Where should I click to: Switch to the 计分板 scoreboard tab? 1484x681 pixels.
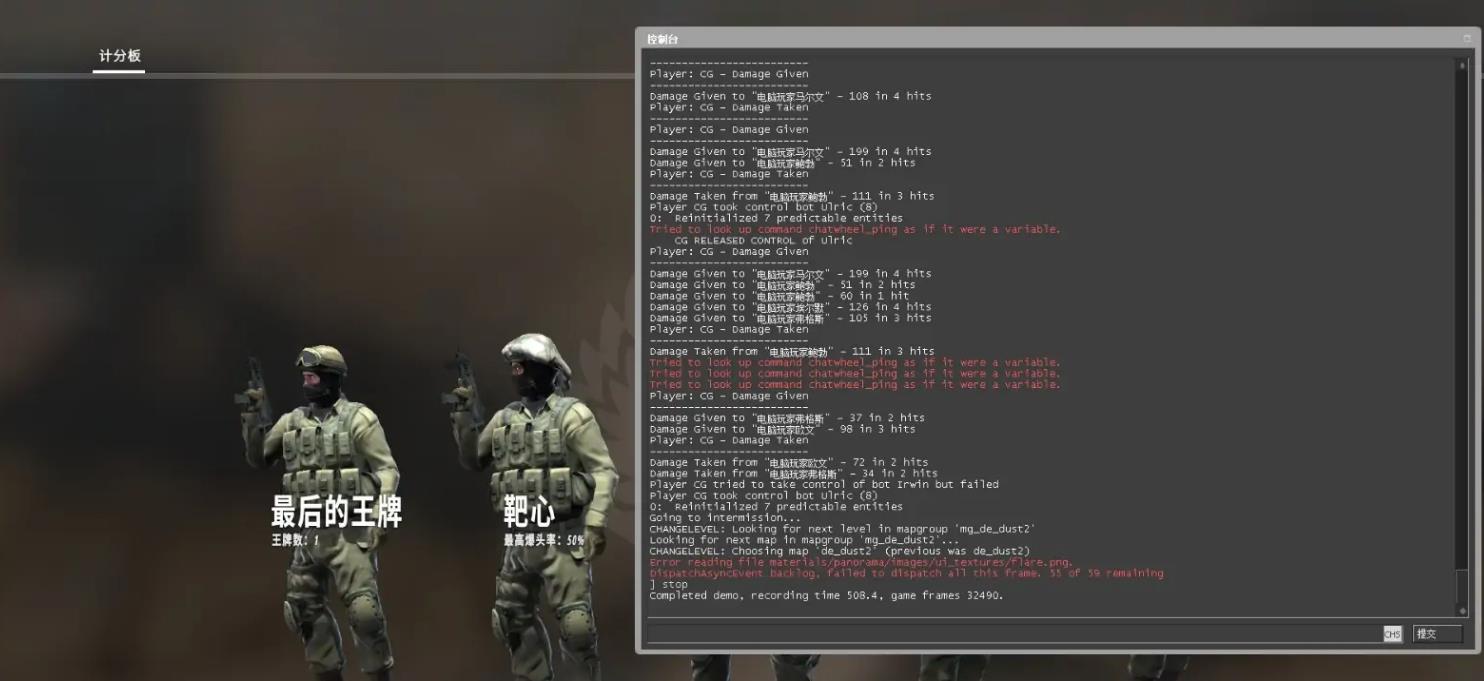coord(119,56)
